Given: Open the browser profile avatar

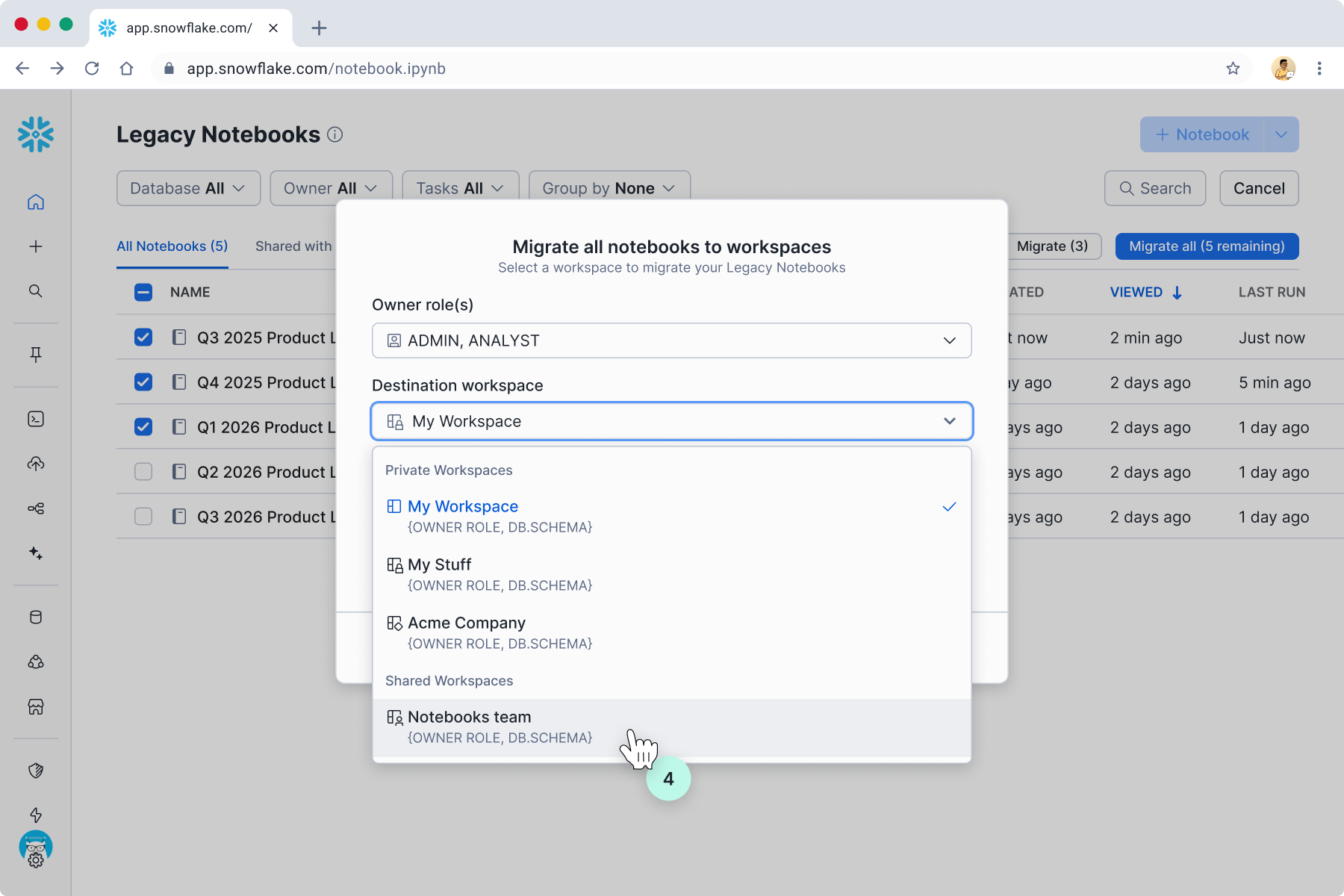Looking at the screenshot, I should [x=1284, y=69].
